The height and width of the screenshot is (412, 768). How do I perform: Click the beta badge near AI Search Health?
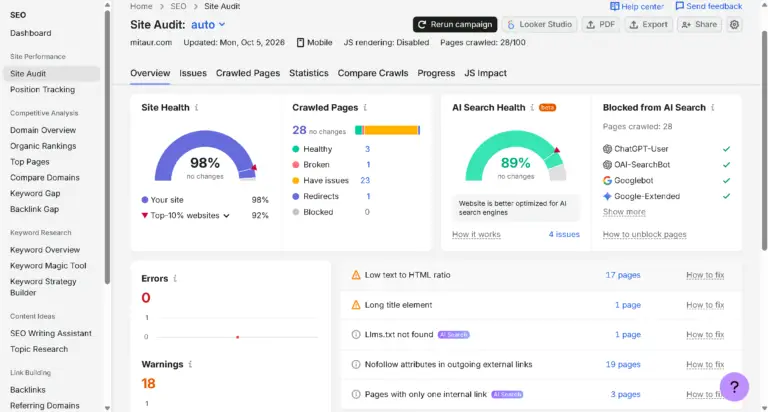point(547,107)
